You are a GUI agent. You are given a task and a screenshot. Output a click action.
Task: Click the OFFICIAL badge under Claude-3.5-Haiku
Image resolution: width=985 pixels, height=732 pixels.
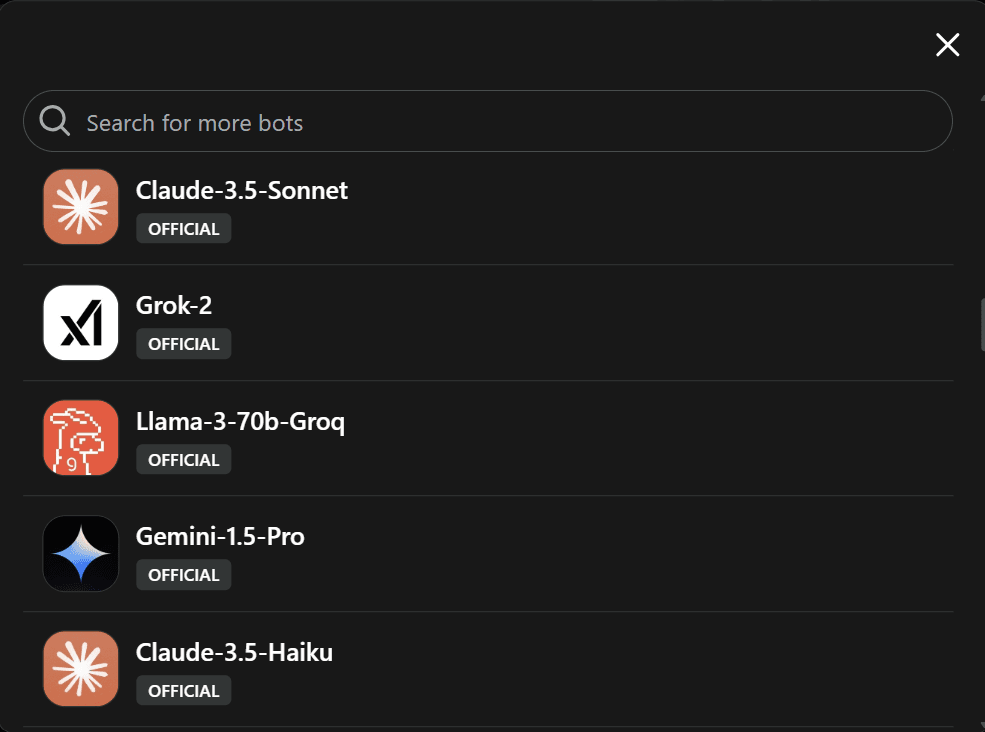[x=184, y=691]
